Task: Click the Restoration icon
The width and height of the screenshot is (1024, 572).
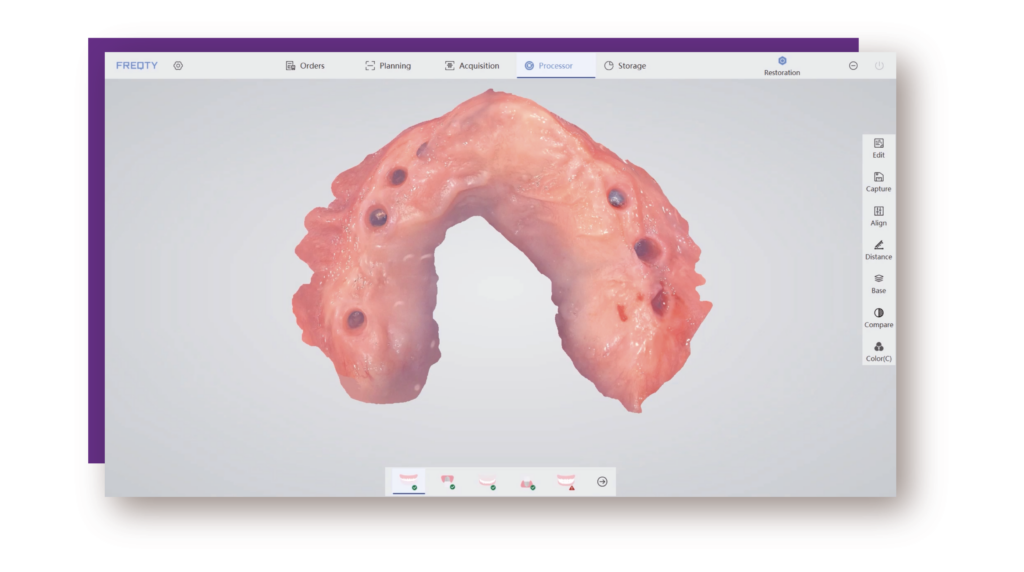Action: (x=782, y=66)
